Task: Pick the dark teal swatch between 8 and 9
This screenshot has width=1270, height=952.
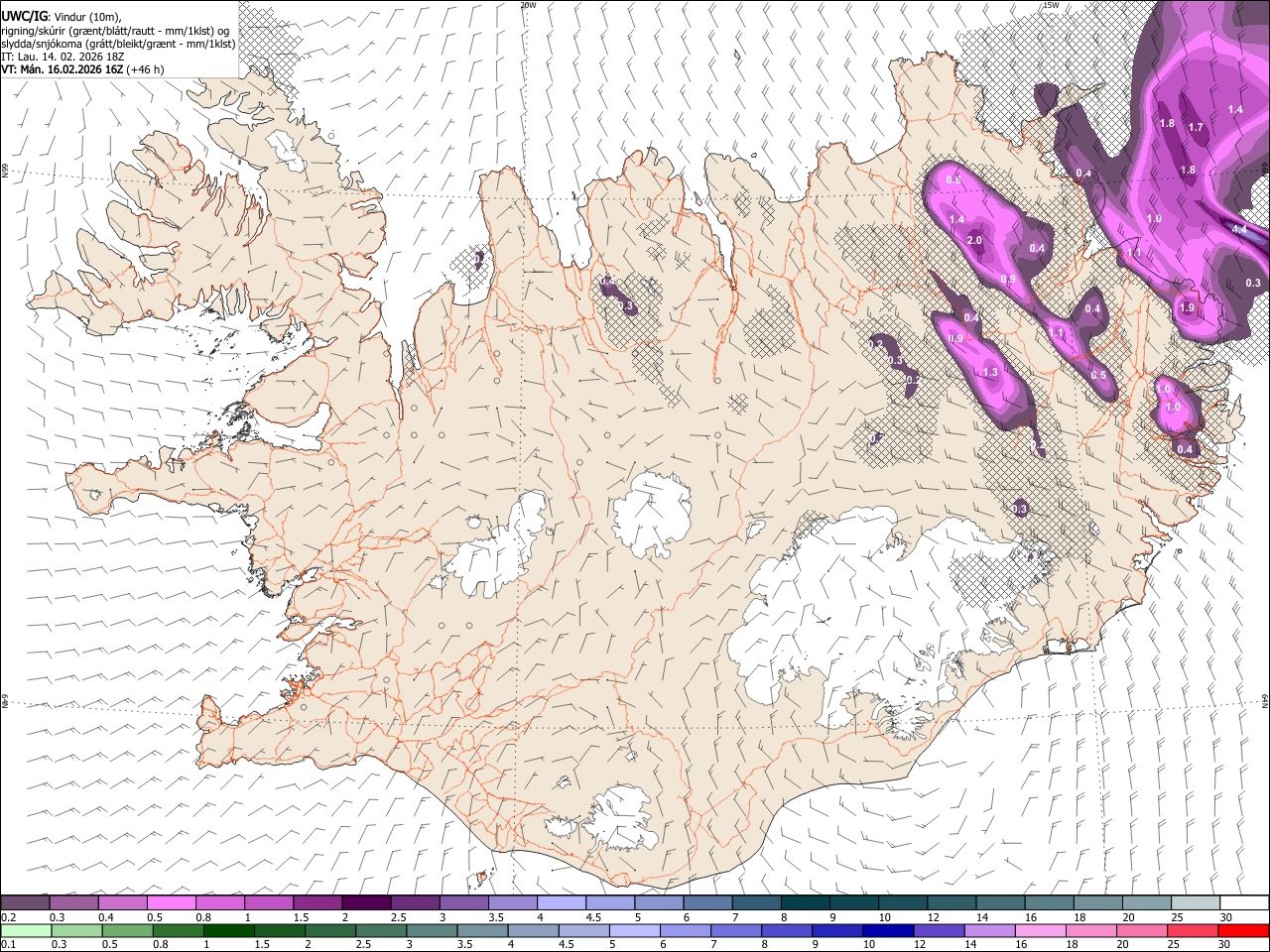Action: pyautogui.click(x=805, y=902)
